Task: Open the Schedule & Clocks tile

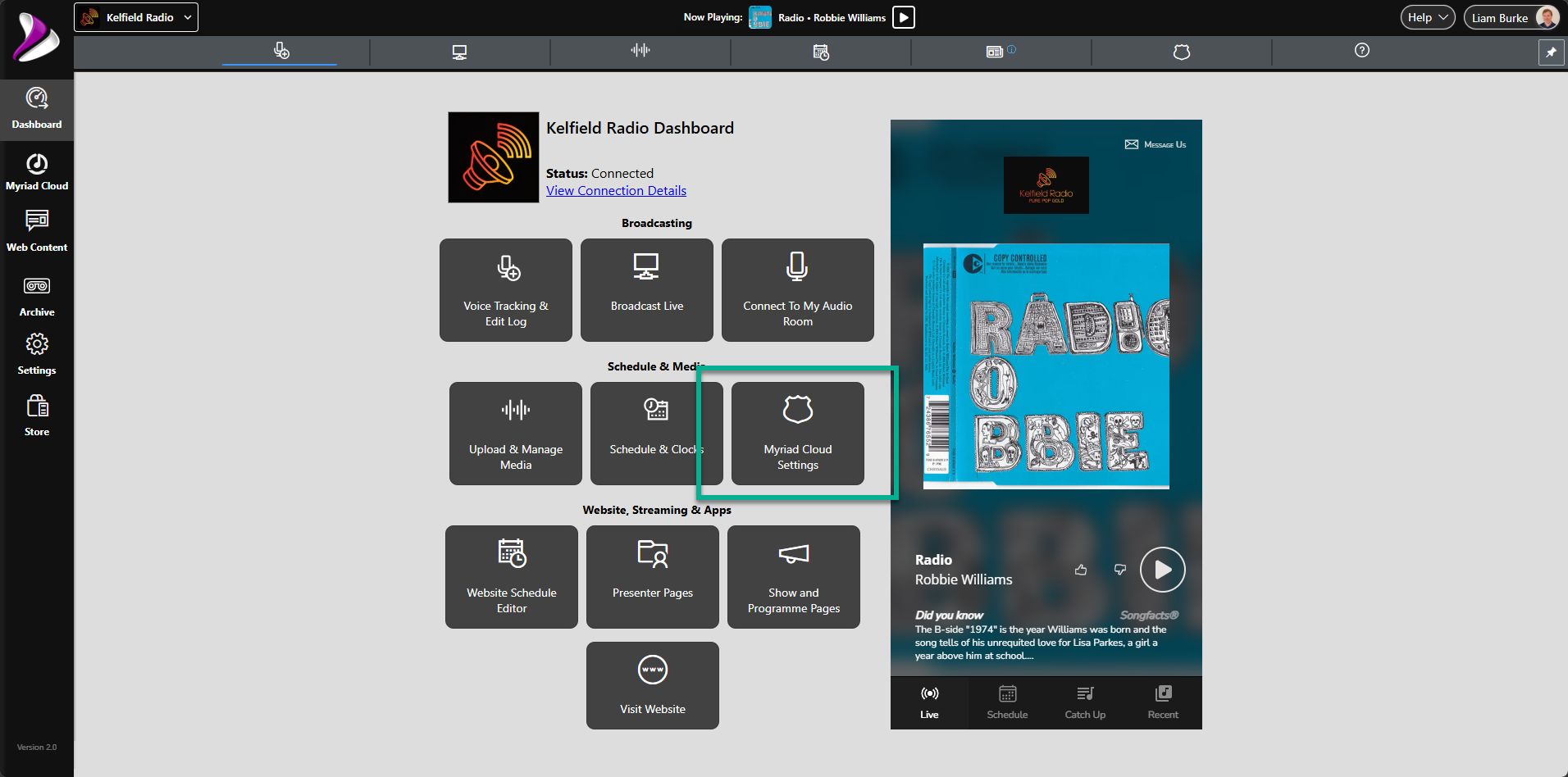Action: coord(657,434)
